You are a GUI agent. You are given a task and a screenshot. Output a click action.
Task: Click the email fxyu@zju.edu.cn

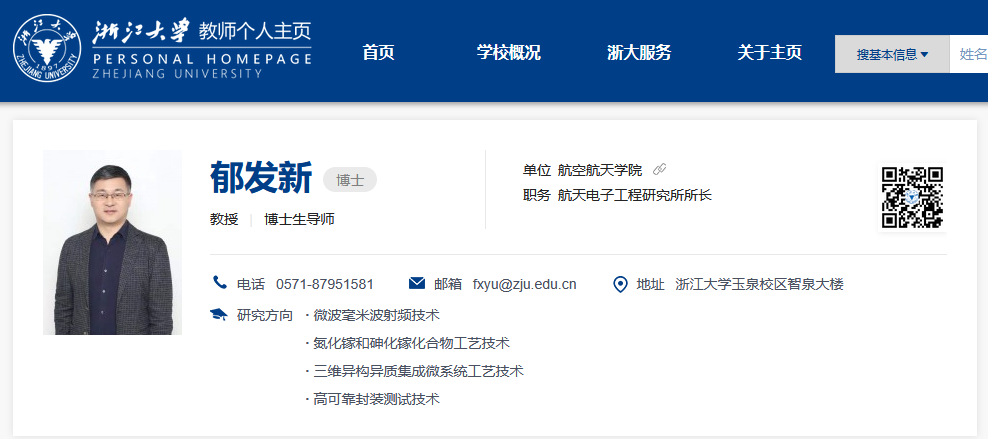[x=524, y=284]
